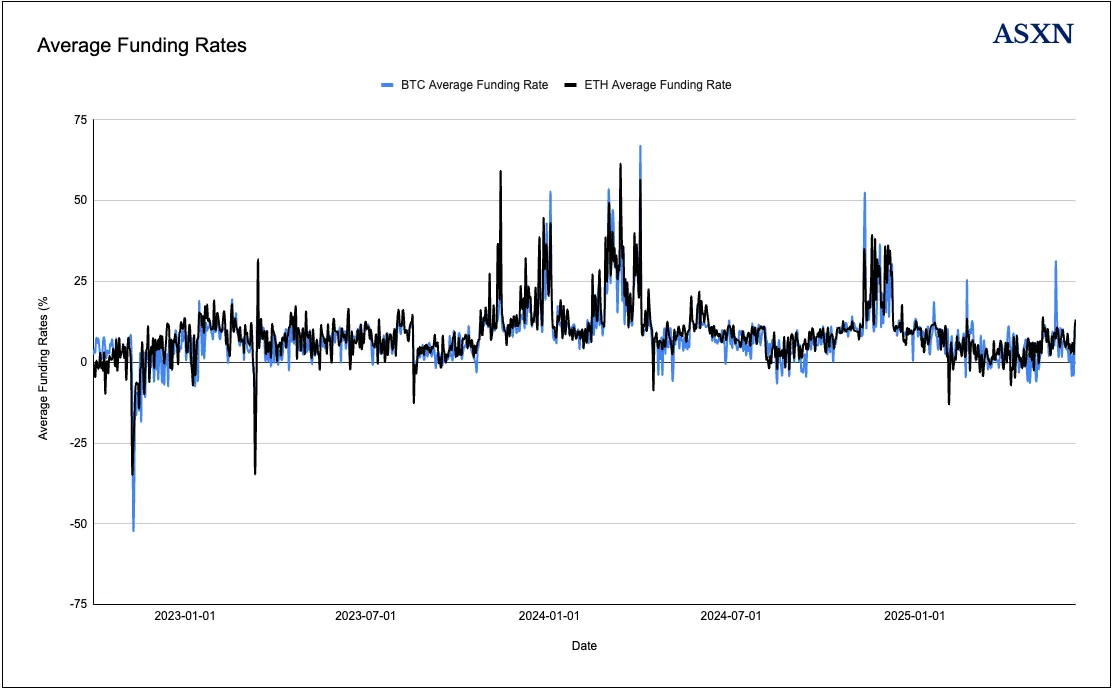Select the 2023-07-01 date label
Image resolution: width=1113 pixels, height=690 pixels.
pos(368,617)
